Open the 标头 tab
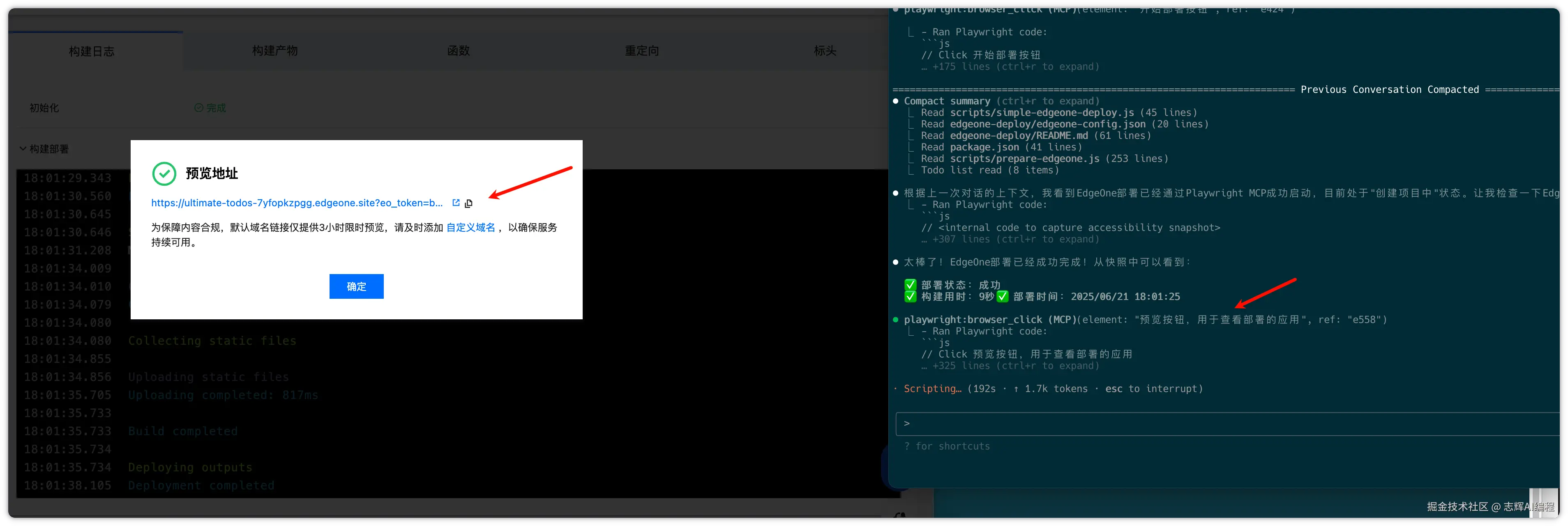 825,51
